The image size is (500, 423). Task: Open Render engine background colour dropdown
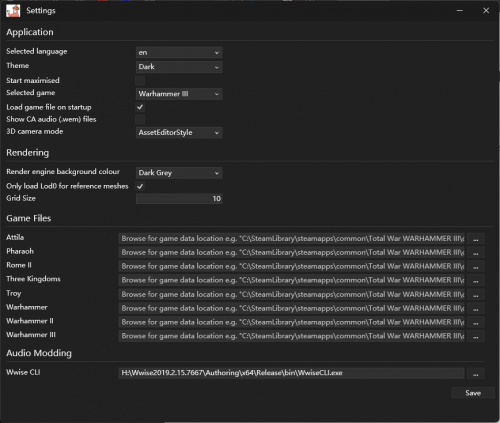tap(179, 173)
